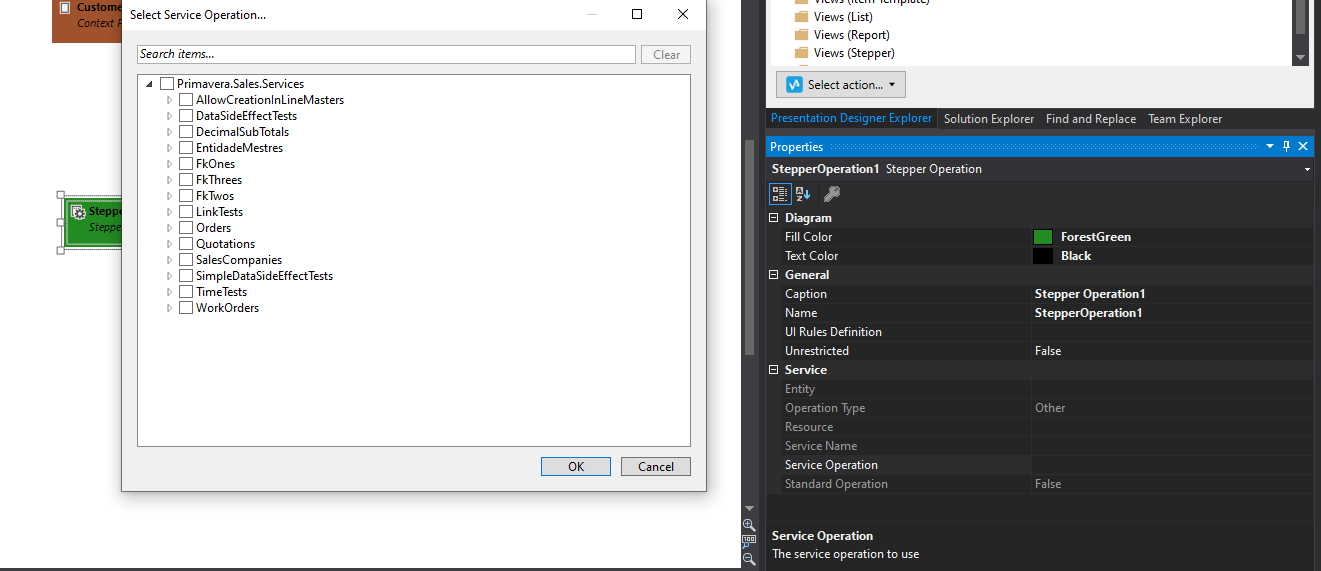Click Property Pages wrench icon

pos(831,194)
